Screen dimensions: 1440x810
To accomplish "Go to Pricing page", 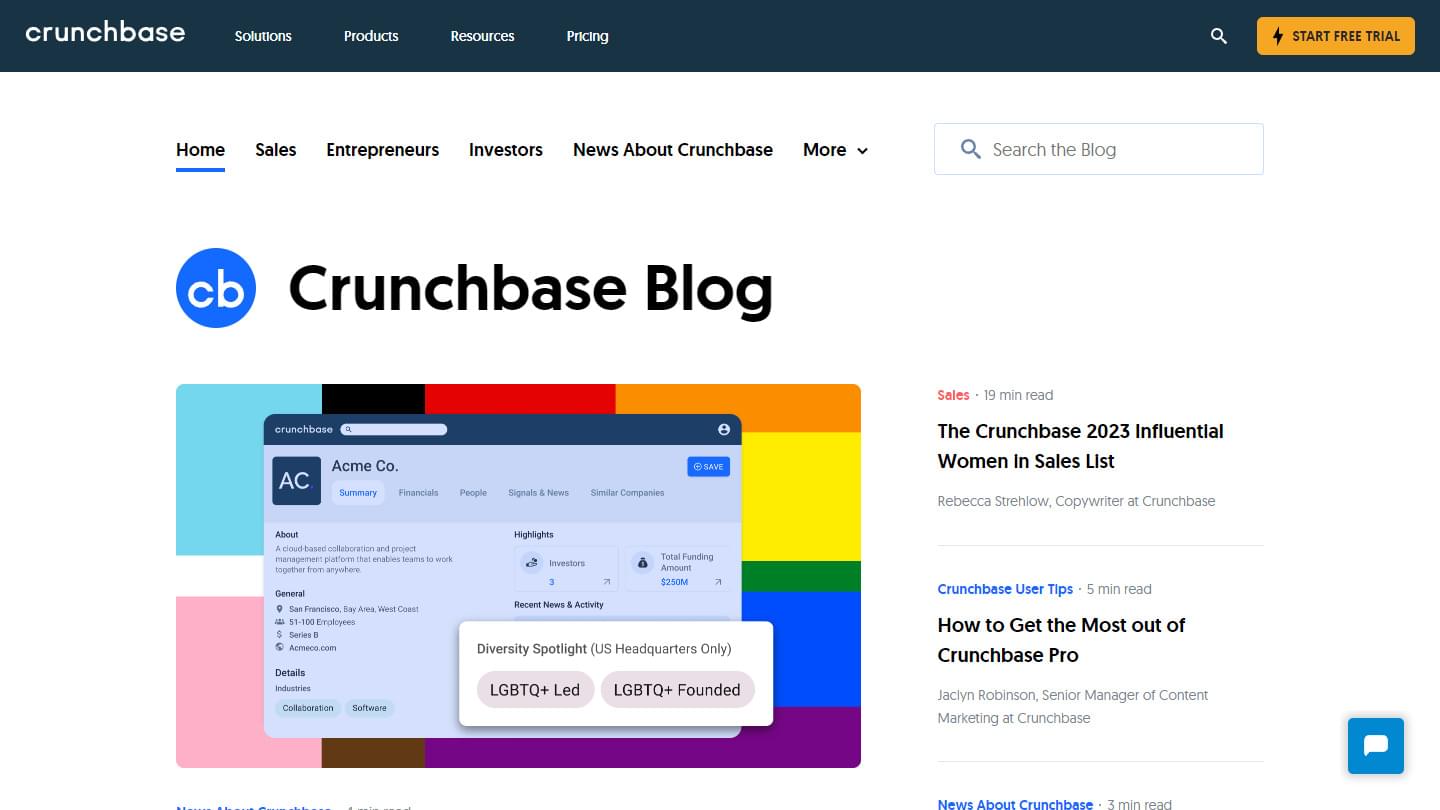I will pyautogui.click(x=587, y=36).
